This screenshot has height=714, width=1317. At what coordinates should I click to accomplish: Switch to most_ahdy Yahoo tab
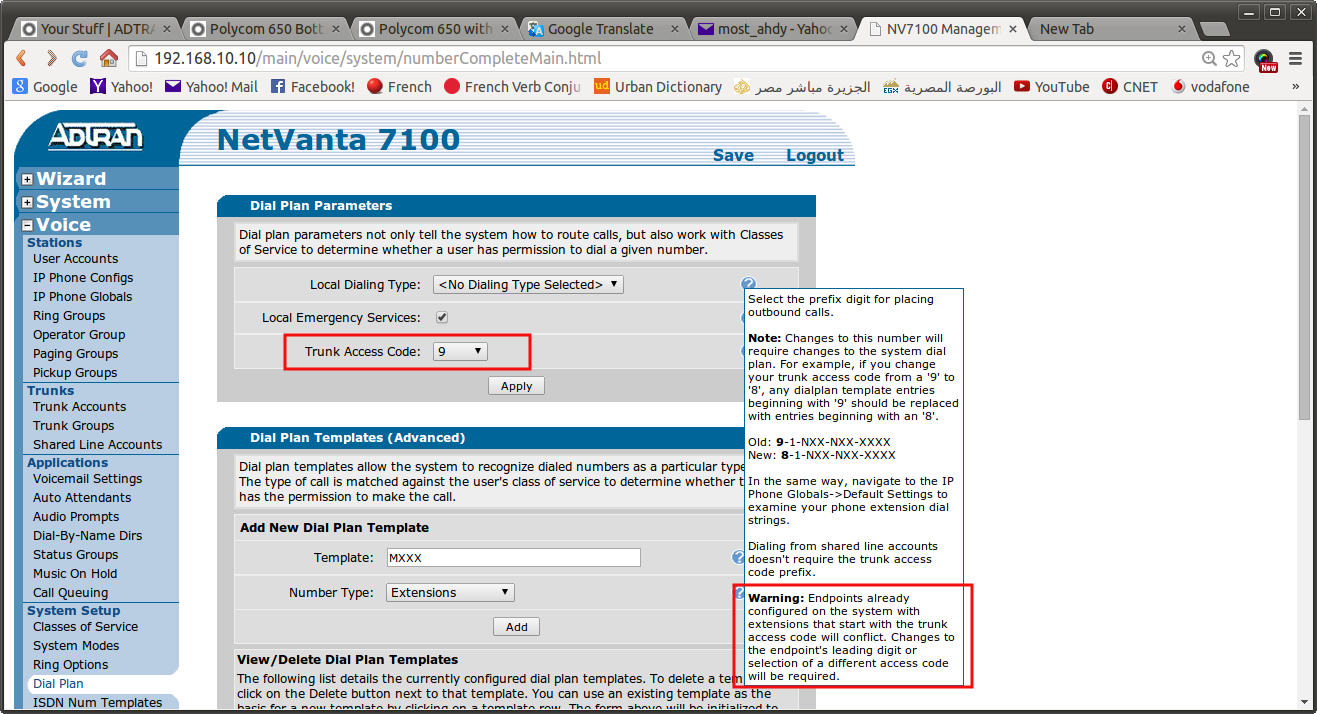772,28
